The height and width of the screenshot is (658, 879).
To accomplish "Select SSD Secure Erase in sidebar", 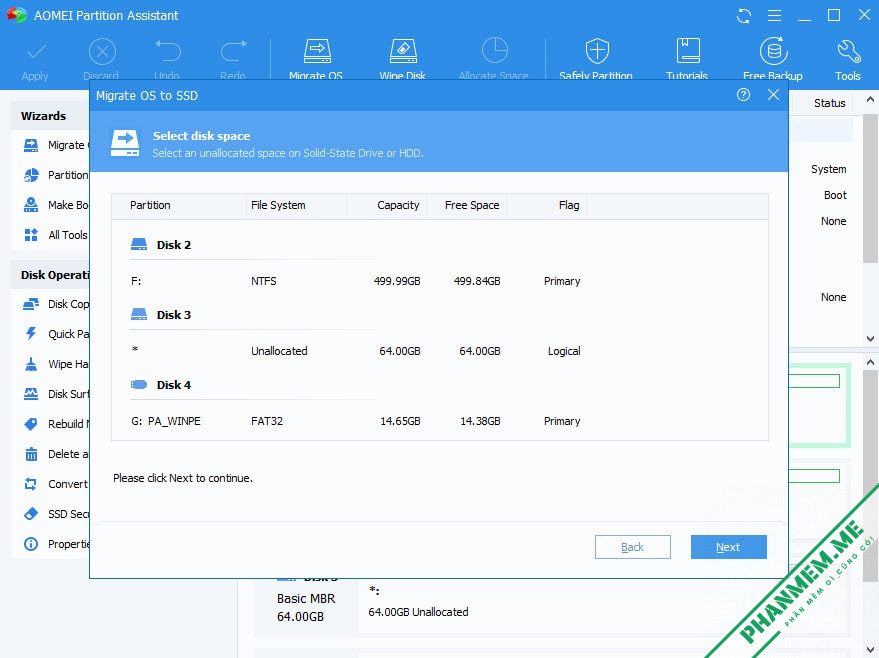I will coord(55,514).
